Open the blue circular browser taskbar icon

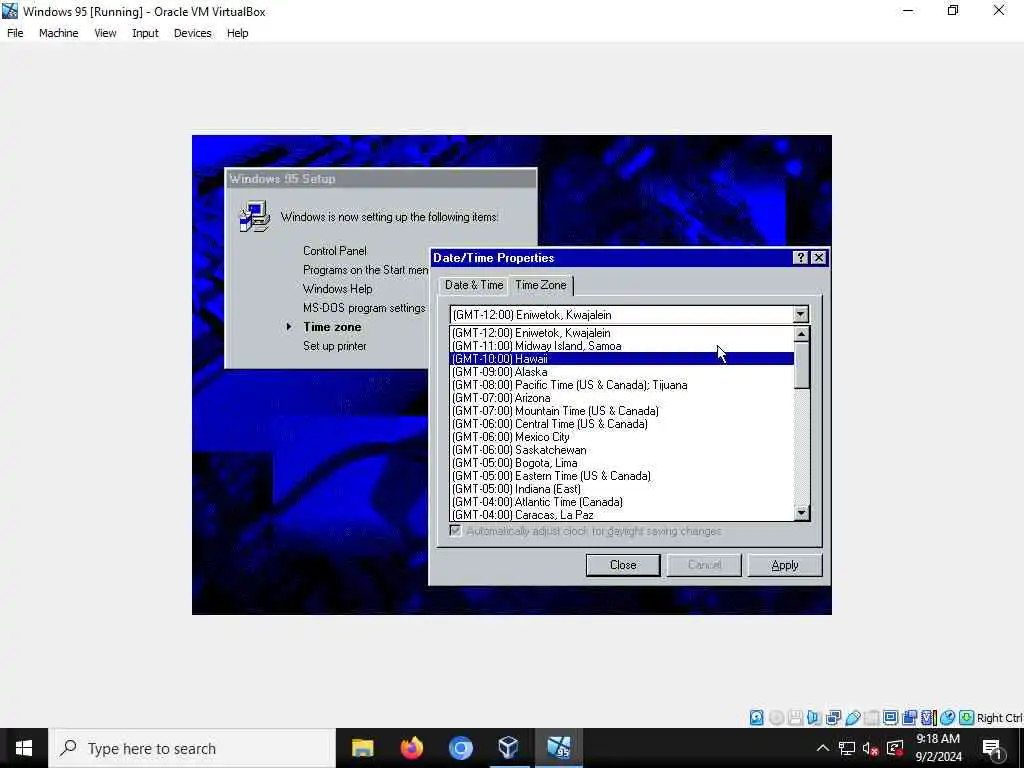pos(460,748)
